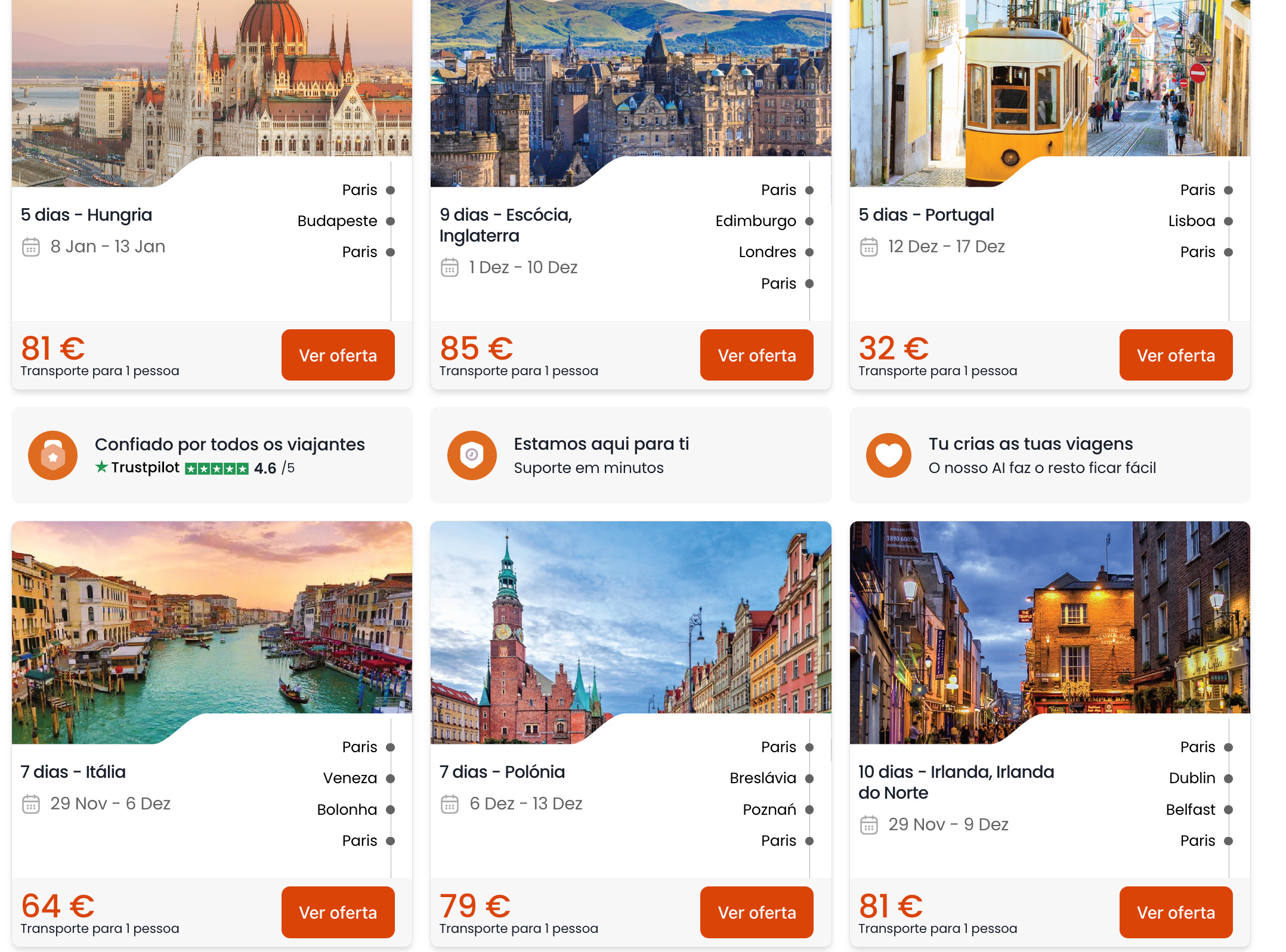
Task: Click the 9 dias - Escócia, Inglaterra title
Action: coord(506,225)
